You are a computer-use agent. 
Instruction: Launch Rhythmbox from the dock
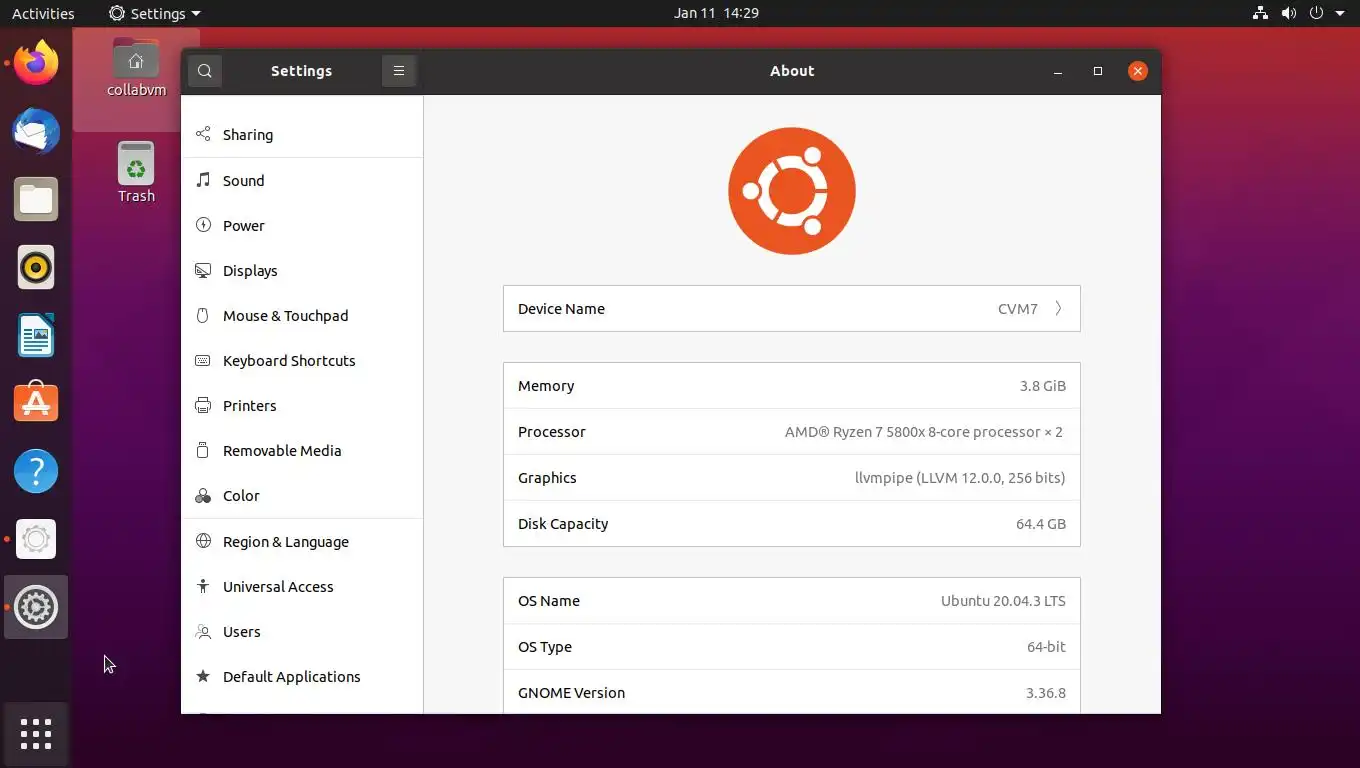36,267
